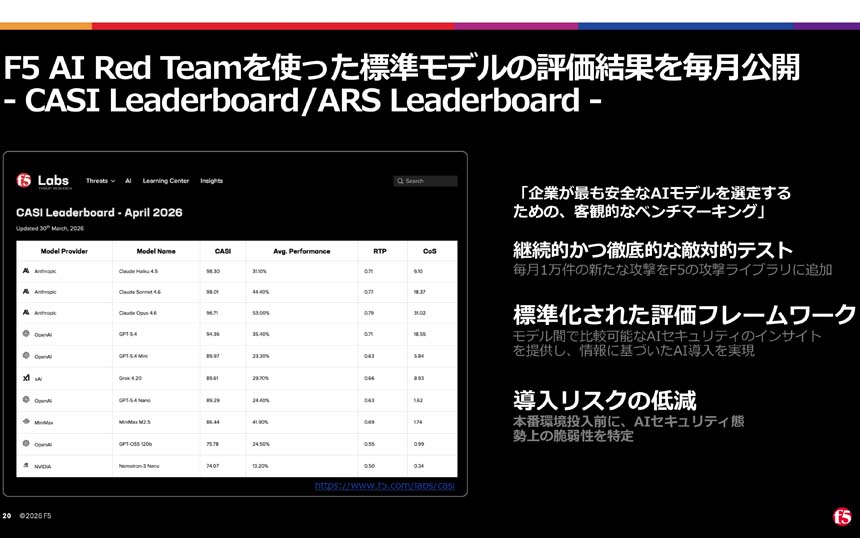The image size is (860, 538).
Task: Click the F5 logo at slide bottom-right
Action: click(842, 516)
